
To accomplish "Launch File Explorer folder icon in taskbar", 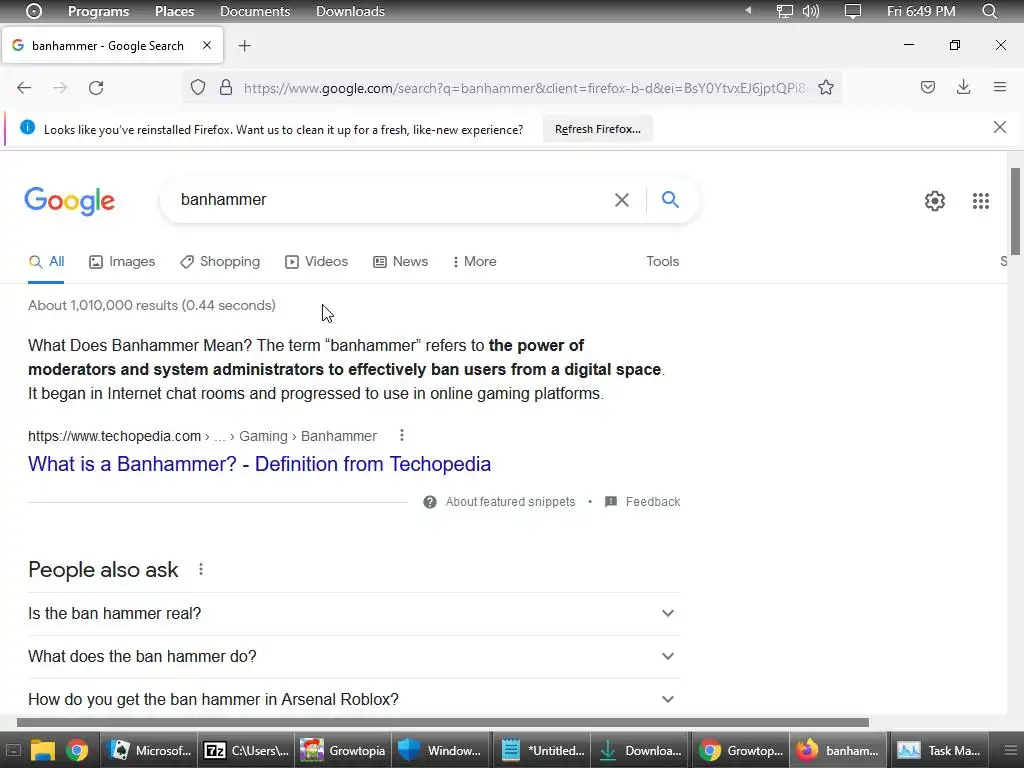I will coord(43,750).
